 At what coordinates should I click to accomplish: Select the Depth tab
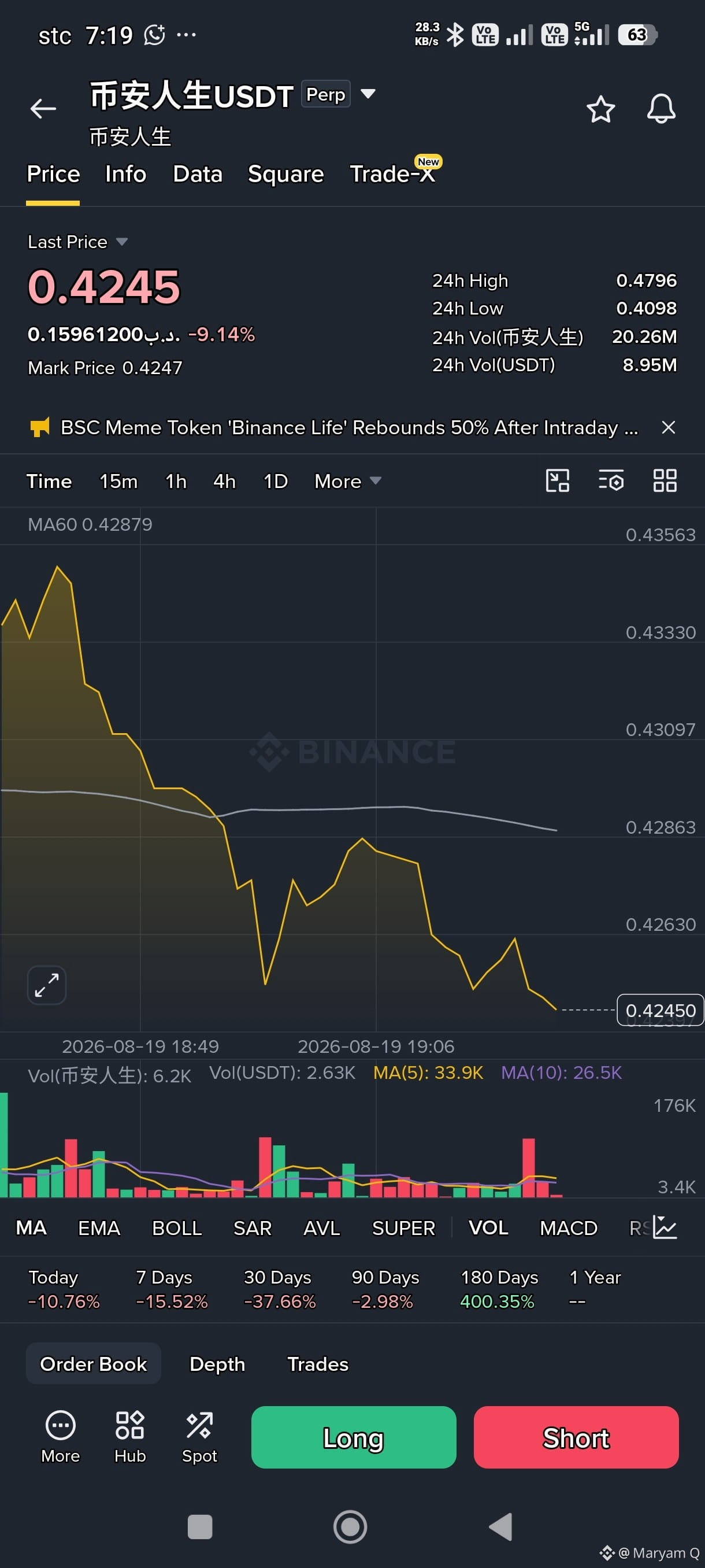pos(217,1364)
